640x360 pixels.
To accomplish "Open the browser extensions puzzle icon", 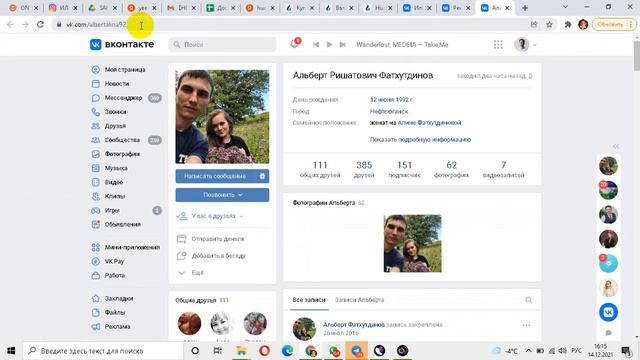I will 568,24.
